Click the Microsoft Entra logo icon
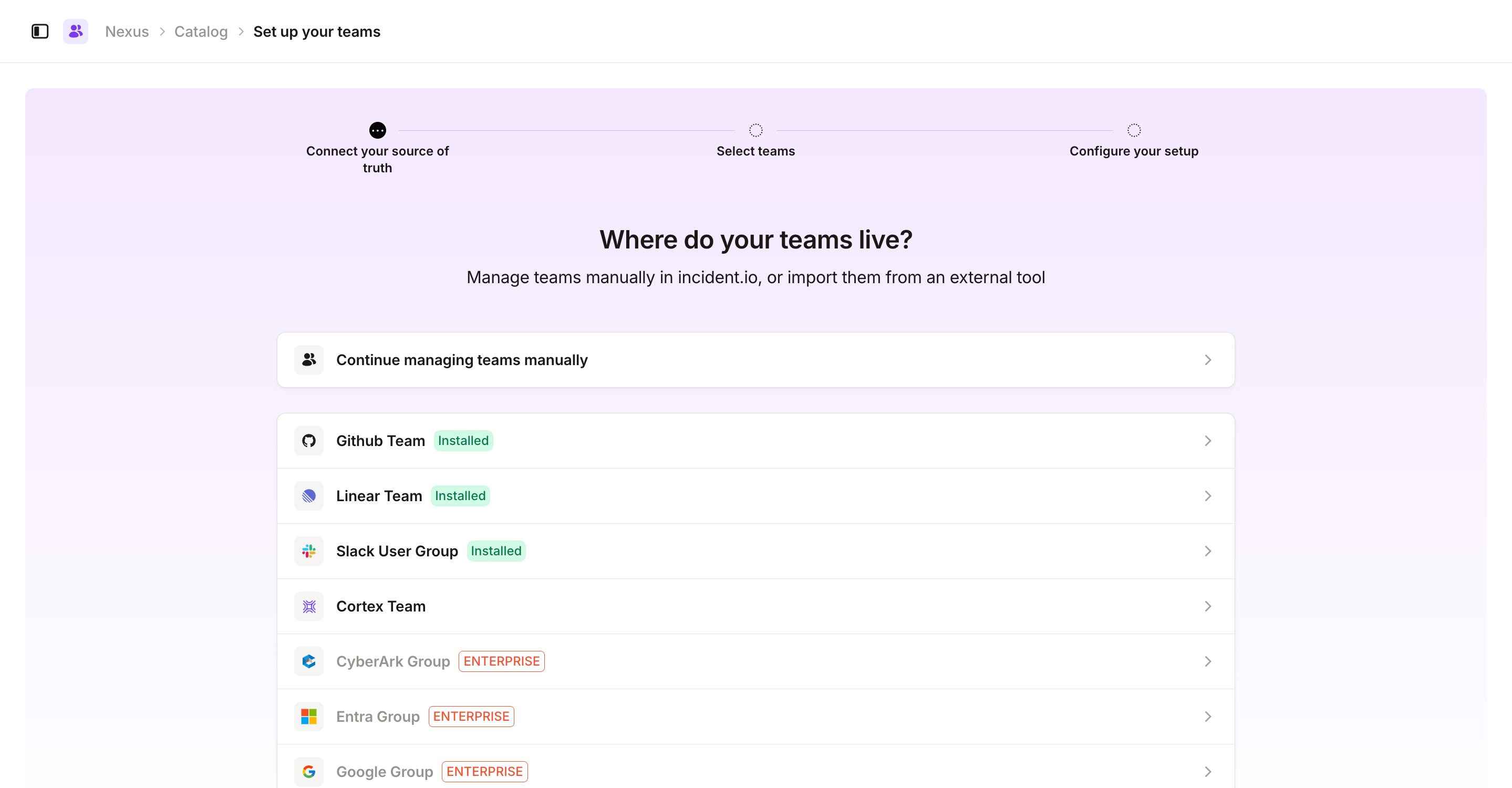The image size is (1512, 788). click(x=309, y=717)
